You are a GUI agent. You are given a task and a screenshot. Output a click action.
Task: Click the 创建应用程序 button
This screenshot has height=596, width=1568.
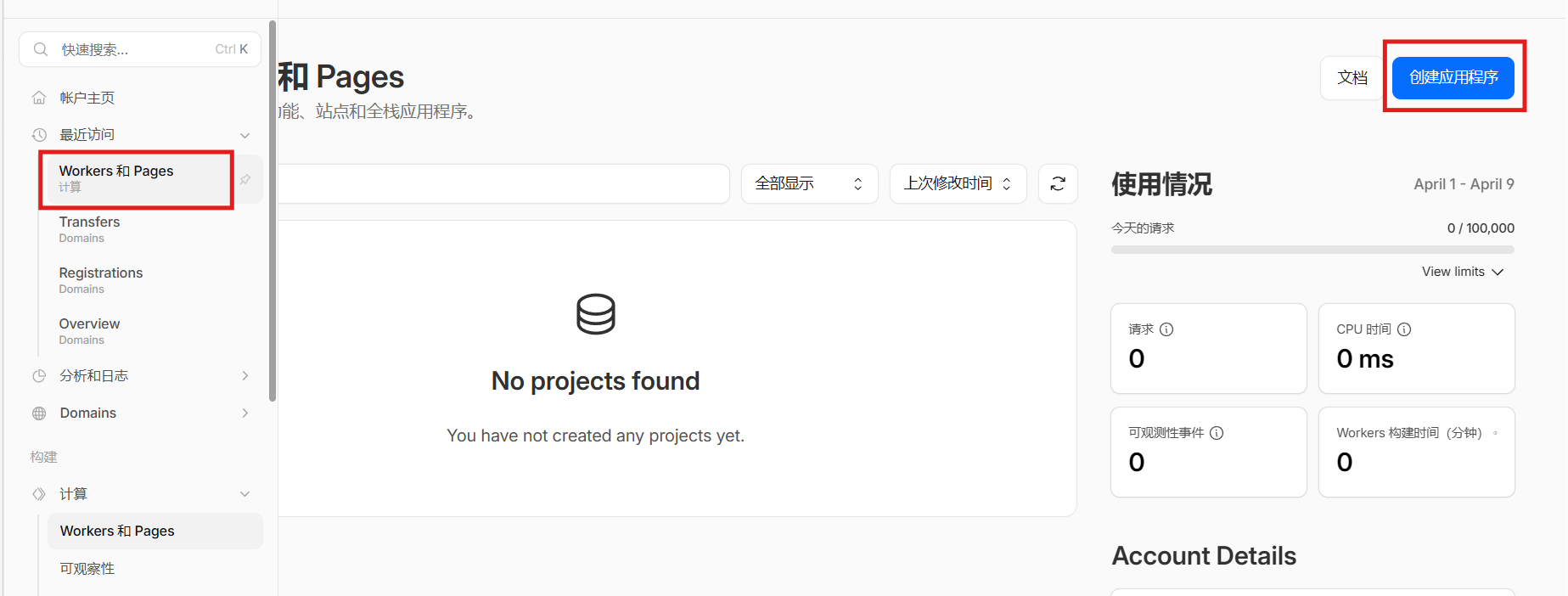coord(1453,77)
